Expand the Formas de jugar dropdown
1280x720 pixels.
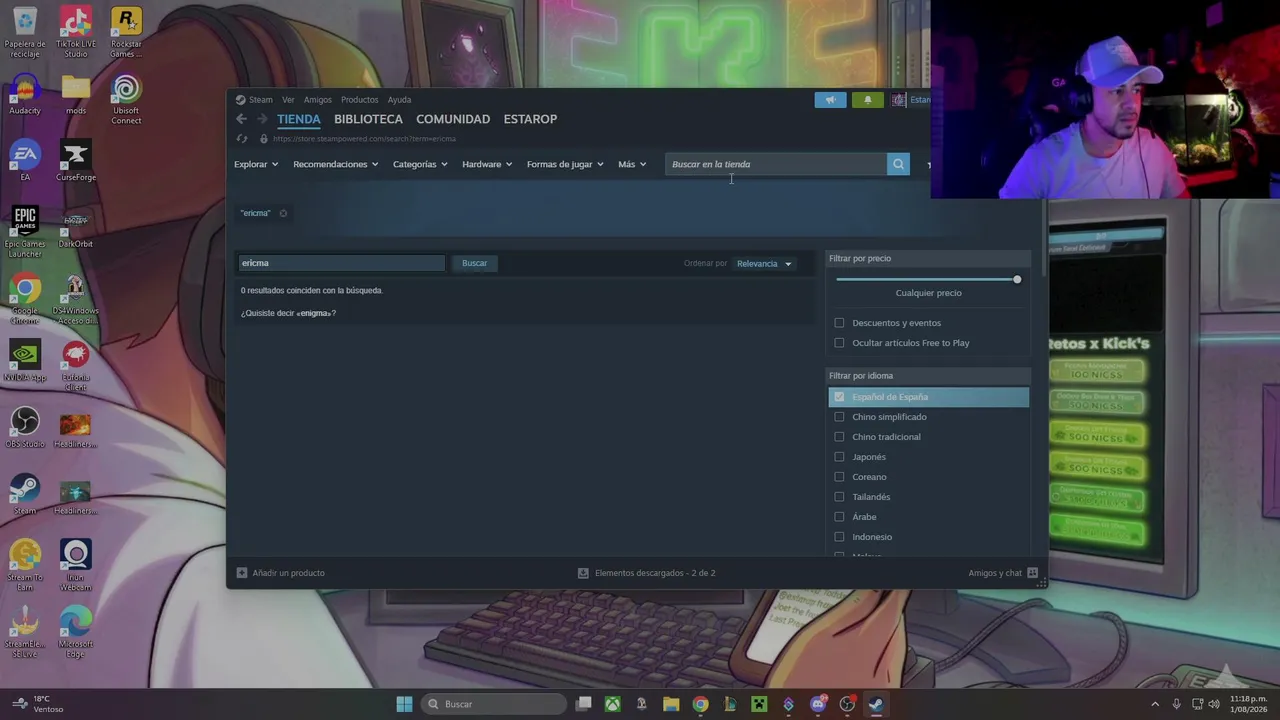pyautogui.click(x=565, y=164)
